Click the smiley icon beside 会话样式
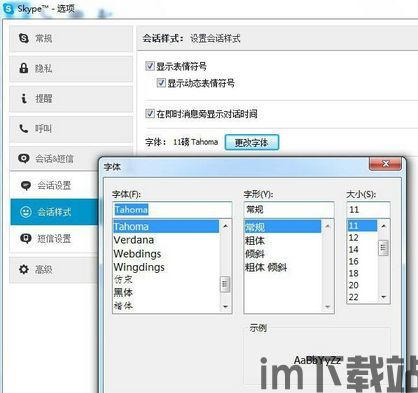The height and width of the screenshot is (393, 418). point(26,212)
